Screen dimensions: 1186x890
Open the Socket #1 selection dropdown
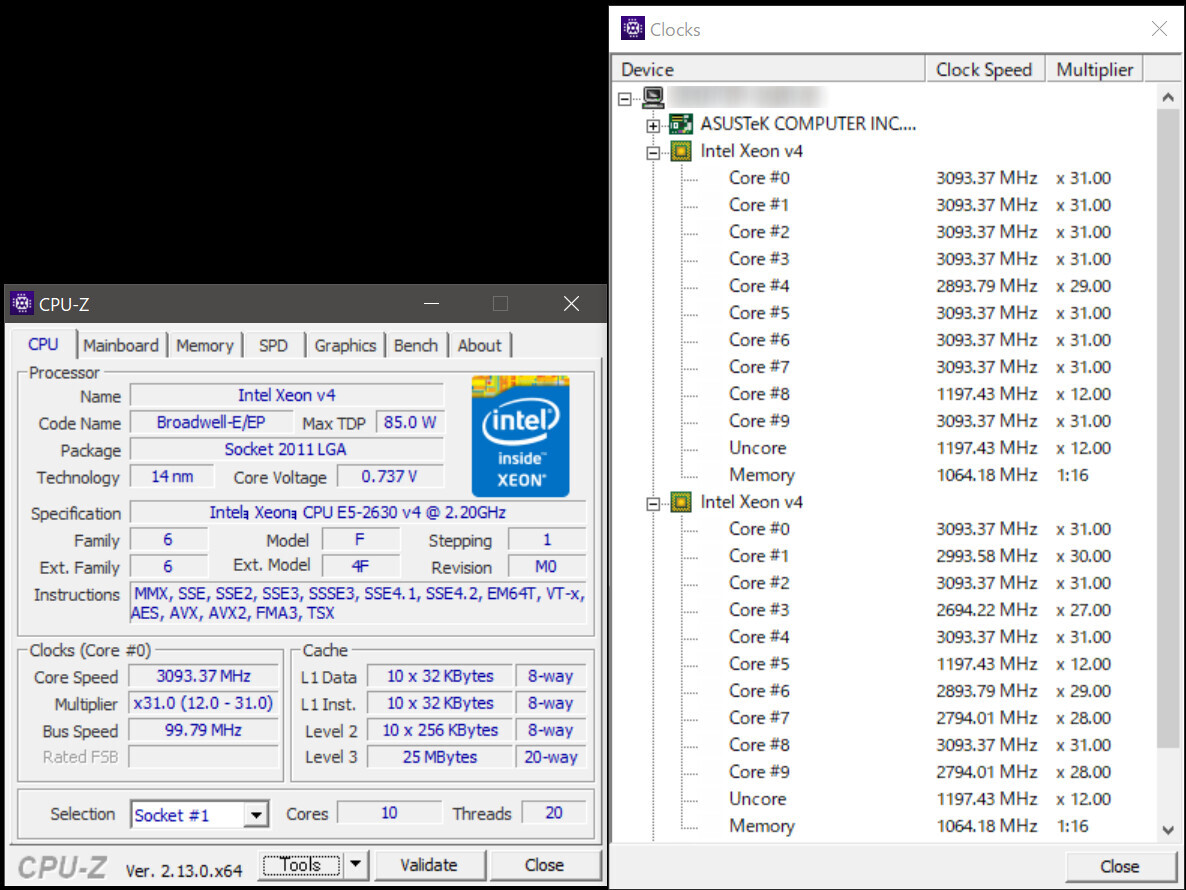(256, 815)
